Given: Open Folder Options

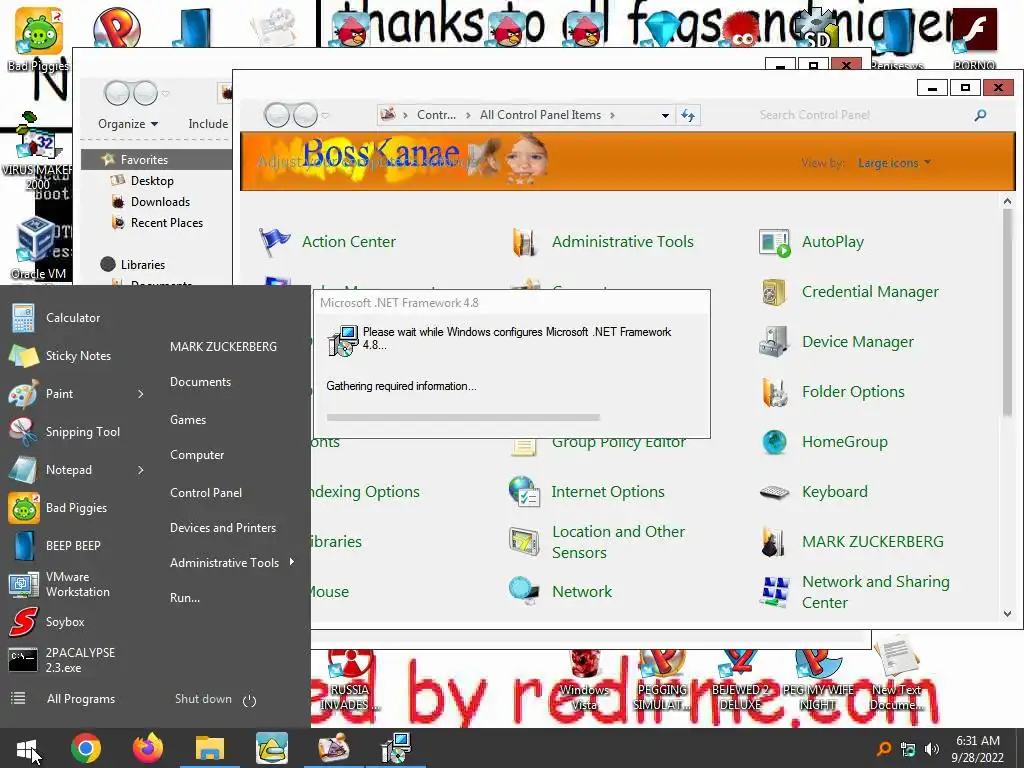Looking at the screenshot, I should click(x=832, y=392).
